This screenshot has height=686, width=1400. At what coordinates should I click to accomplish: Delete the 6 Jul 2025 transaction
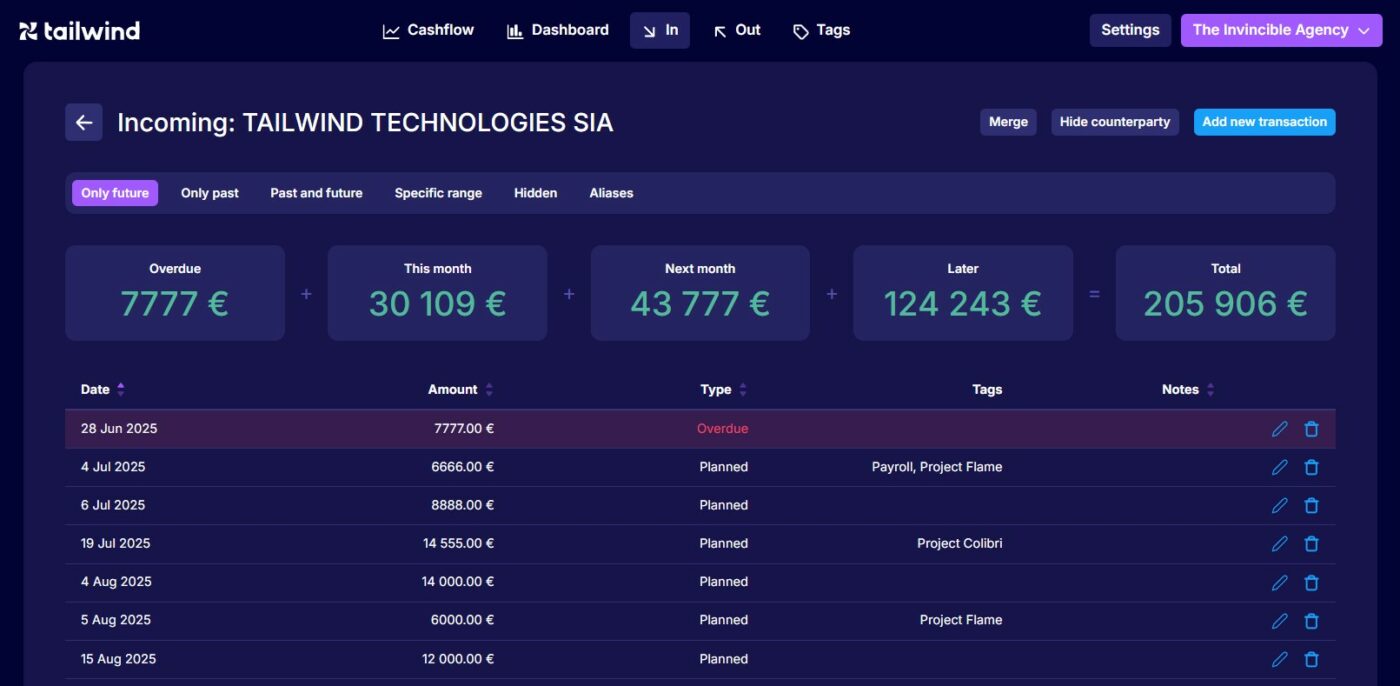[1311, 505]
